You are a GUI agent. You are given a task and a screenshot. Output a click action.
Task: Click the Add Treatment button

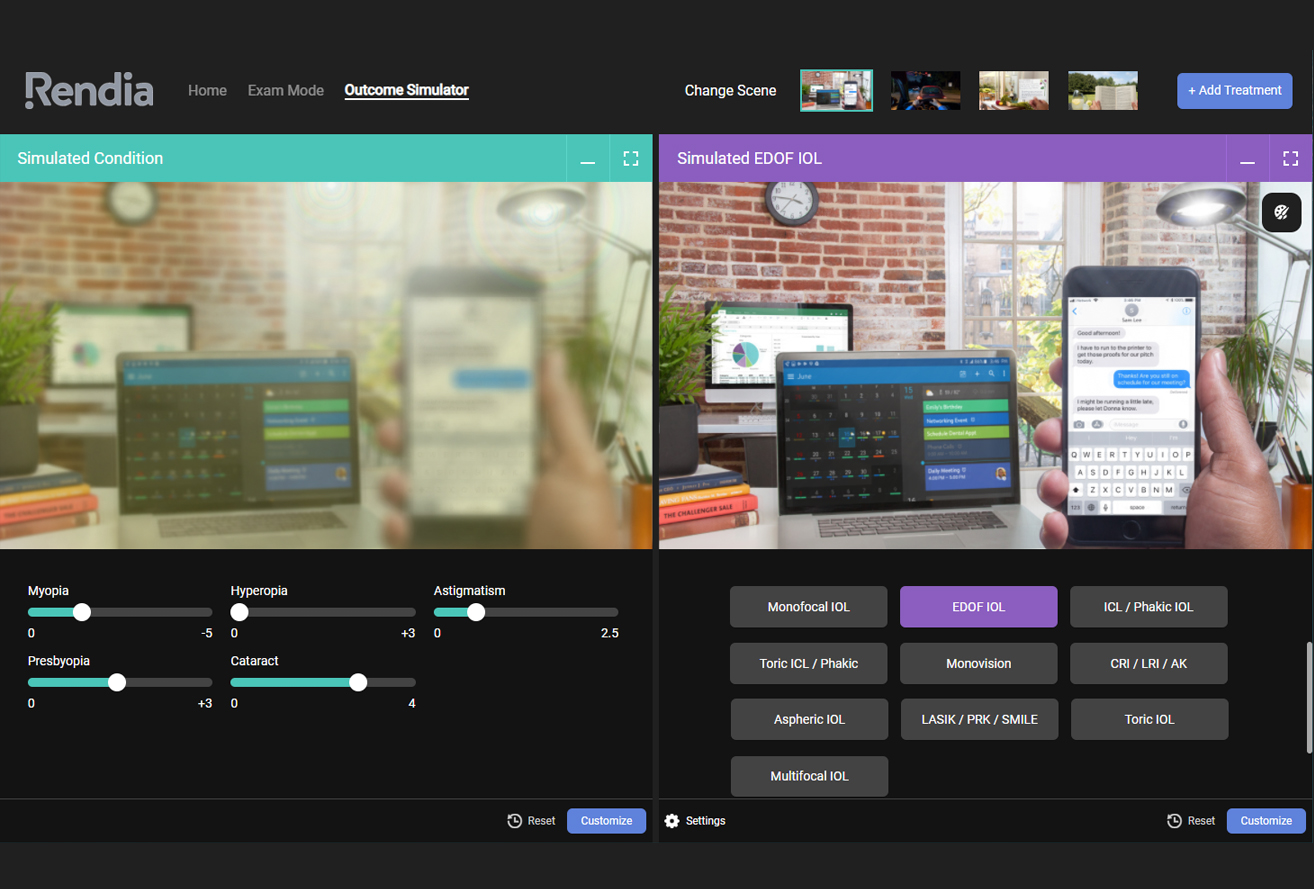tap(1234, 90)
